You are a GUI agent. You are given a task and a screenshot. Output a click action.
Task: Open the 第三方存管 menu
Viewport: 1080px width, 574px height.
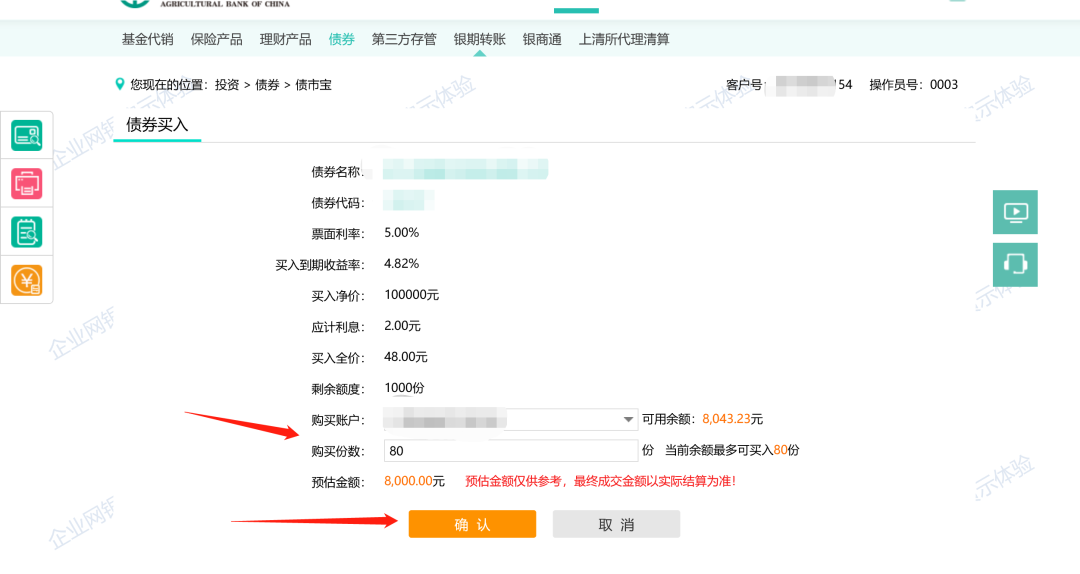[x=404, y=39]
